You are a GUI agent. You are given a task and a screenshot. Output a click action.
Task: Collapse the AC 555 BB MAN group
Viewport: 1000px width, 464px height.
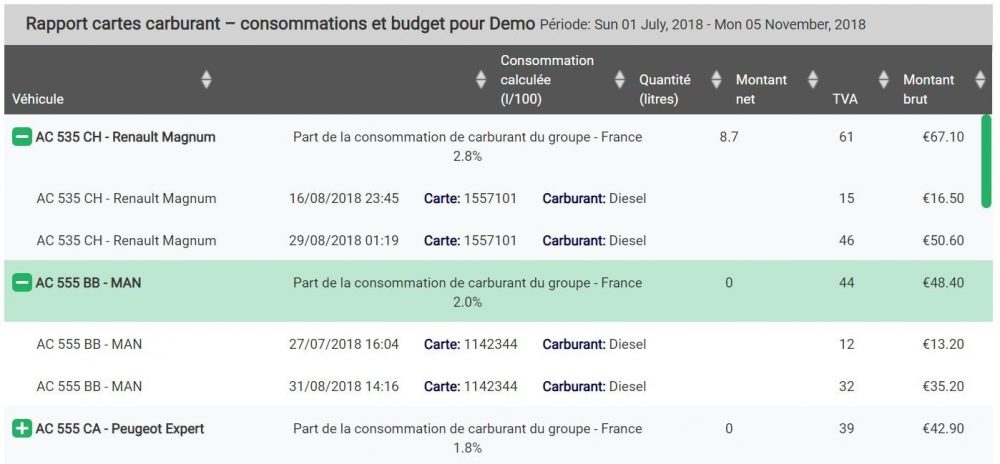22,282
